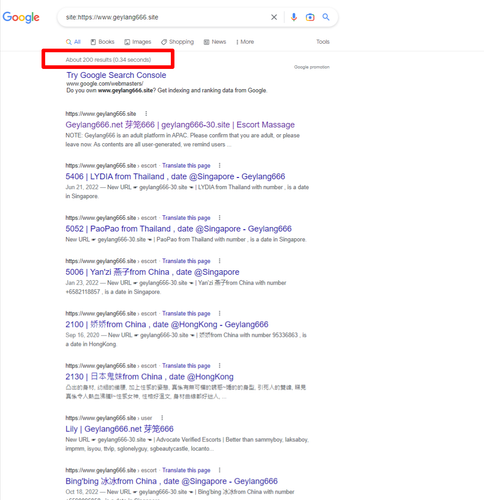Clear the search box with the X icon
The width and height of the screenshot is (484, 500).
(x=274, y=17)
